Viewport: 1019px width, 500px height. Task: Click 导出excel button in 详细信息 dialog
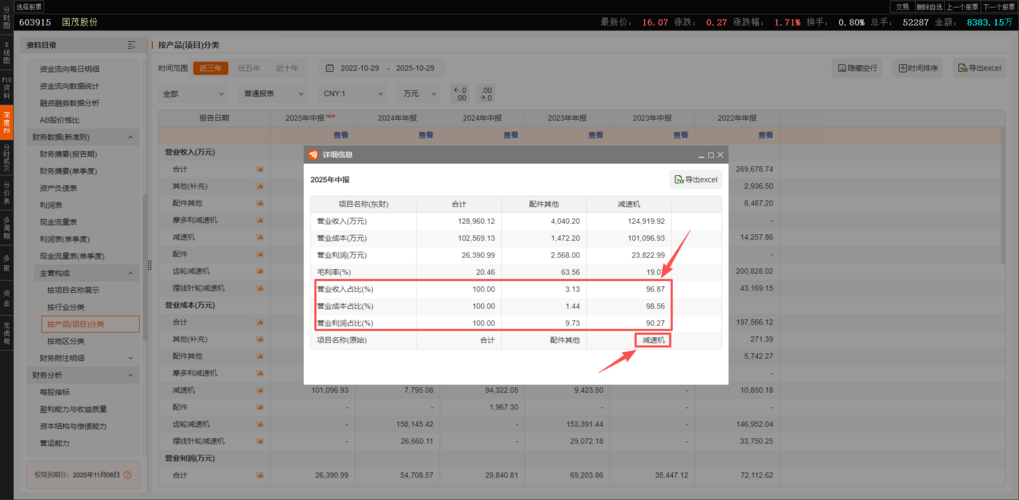(695, 179)
